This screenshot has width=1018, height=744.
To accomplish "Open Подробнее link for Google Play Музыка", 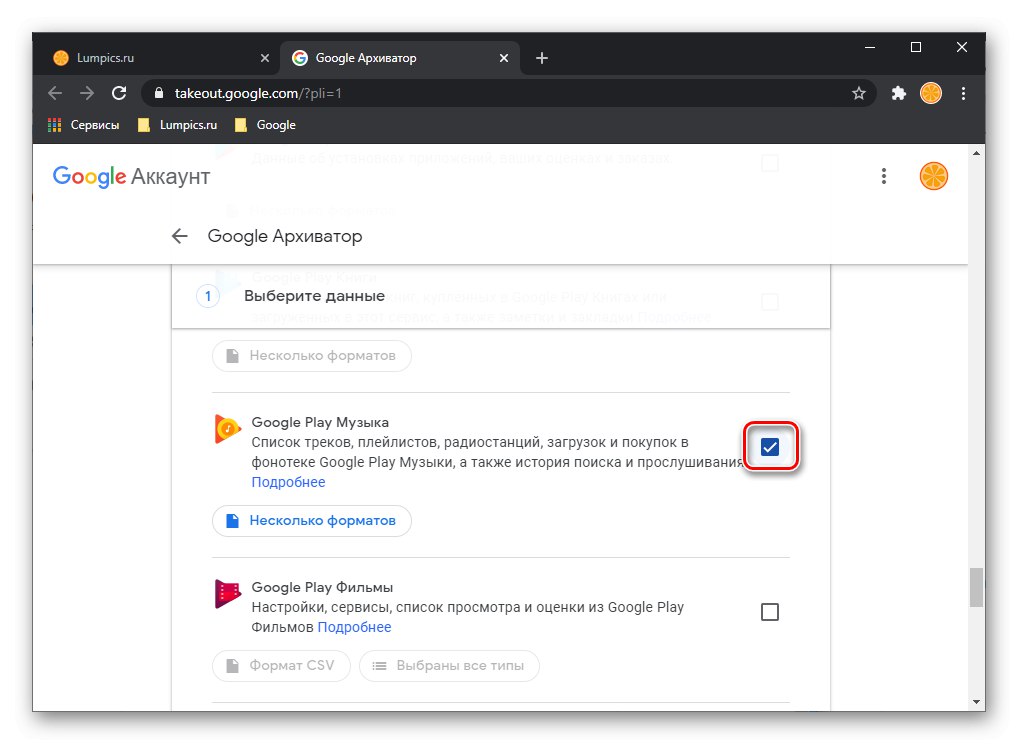I will [x=288, y=482].
